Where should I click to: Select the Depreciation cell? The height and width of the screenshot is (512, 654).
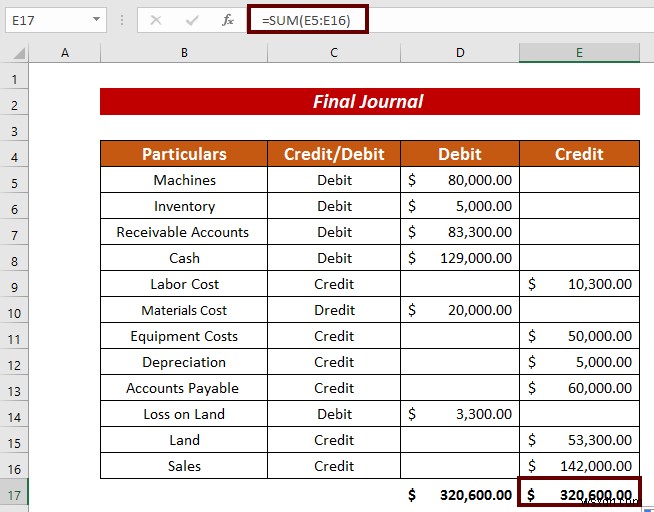coord(184,362)
